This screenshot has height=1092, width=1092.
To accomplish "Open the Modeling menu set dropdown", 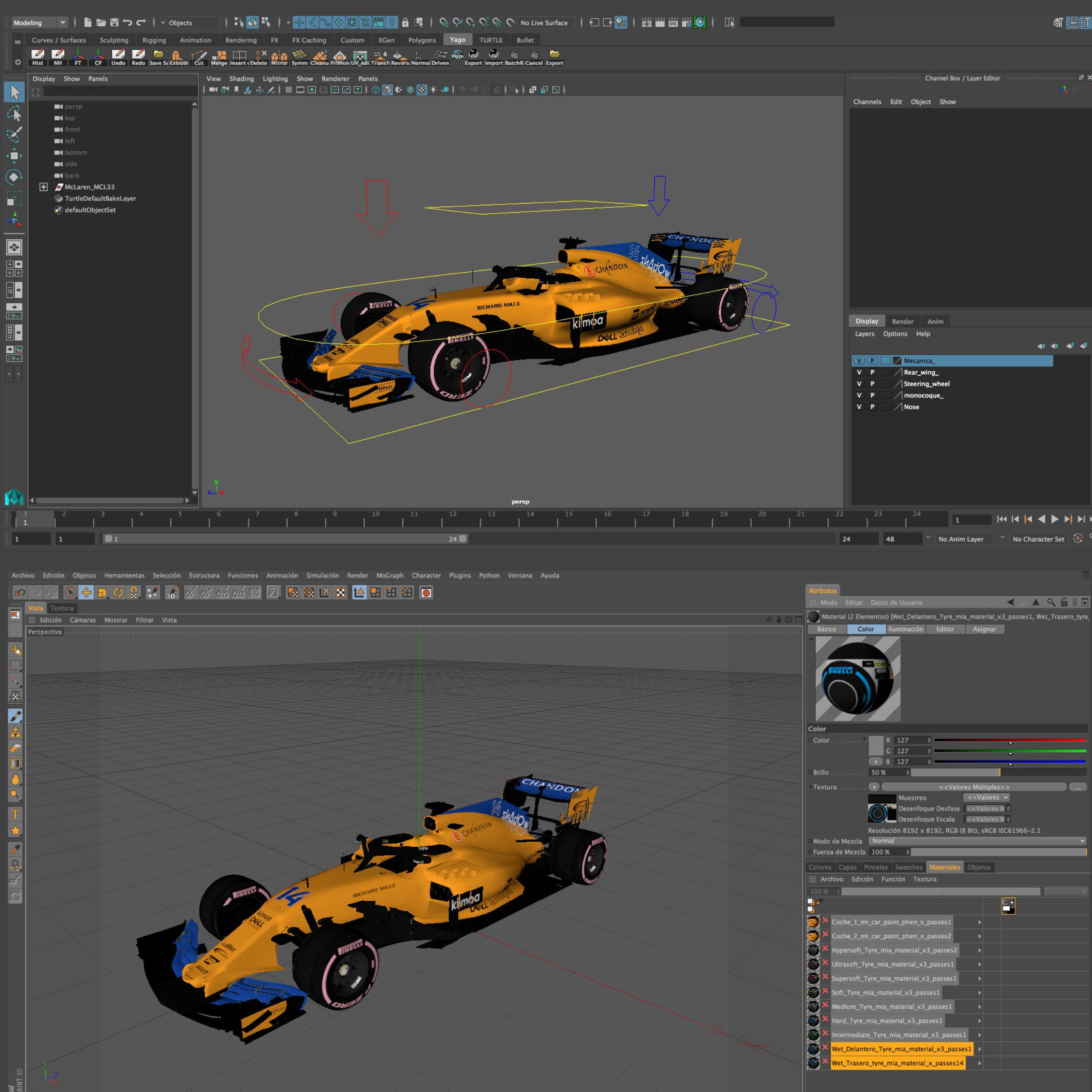I will pyautogui.click(x=40, y=23).
